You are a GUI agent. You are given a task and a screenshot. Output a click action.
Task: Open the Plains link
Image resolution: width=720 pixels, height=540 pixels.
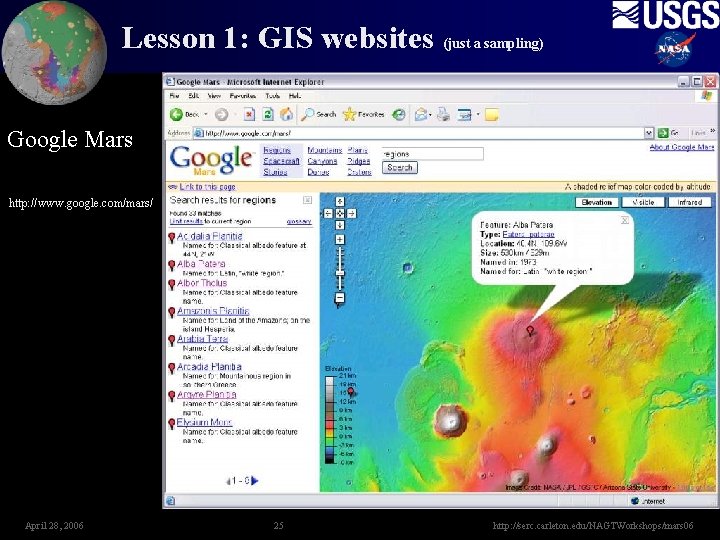click(x=358, y=150)
